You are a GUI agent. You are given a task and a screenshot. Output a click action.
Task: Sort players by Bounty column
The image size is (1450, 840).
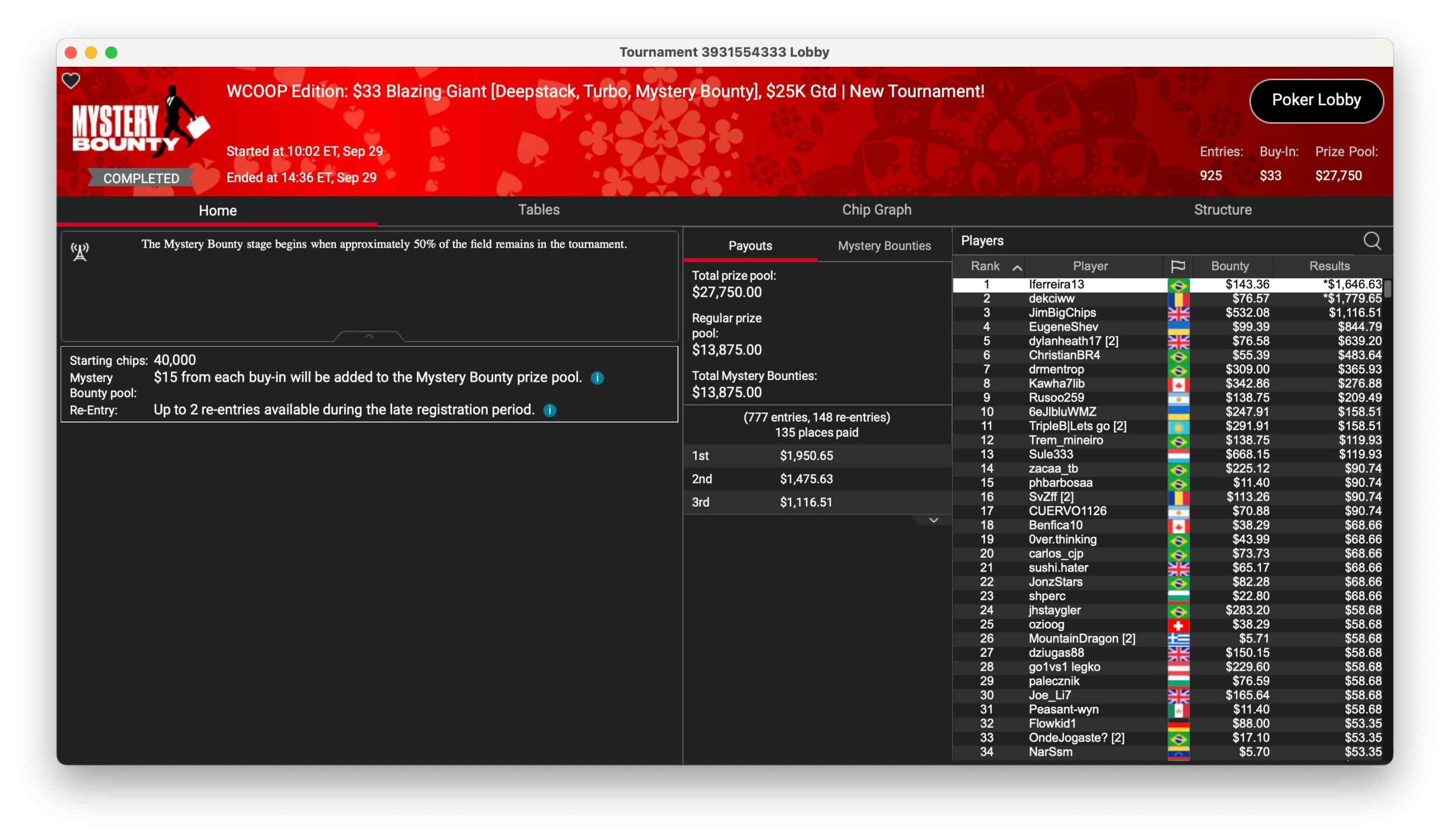pos(1230,266)
